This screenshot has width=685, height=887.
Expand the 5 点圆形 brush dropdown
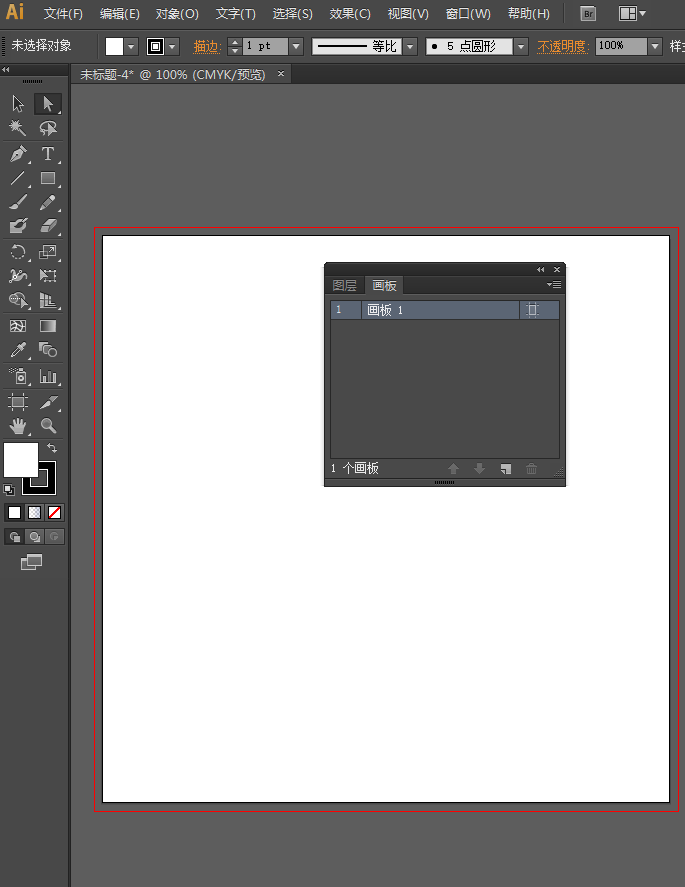[521, 46]
